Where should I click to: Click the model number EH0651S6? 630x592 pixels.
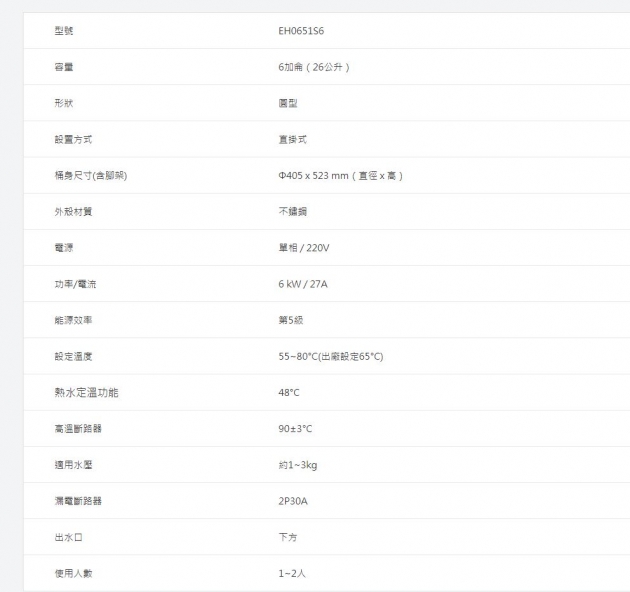[x=301, y=31]
